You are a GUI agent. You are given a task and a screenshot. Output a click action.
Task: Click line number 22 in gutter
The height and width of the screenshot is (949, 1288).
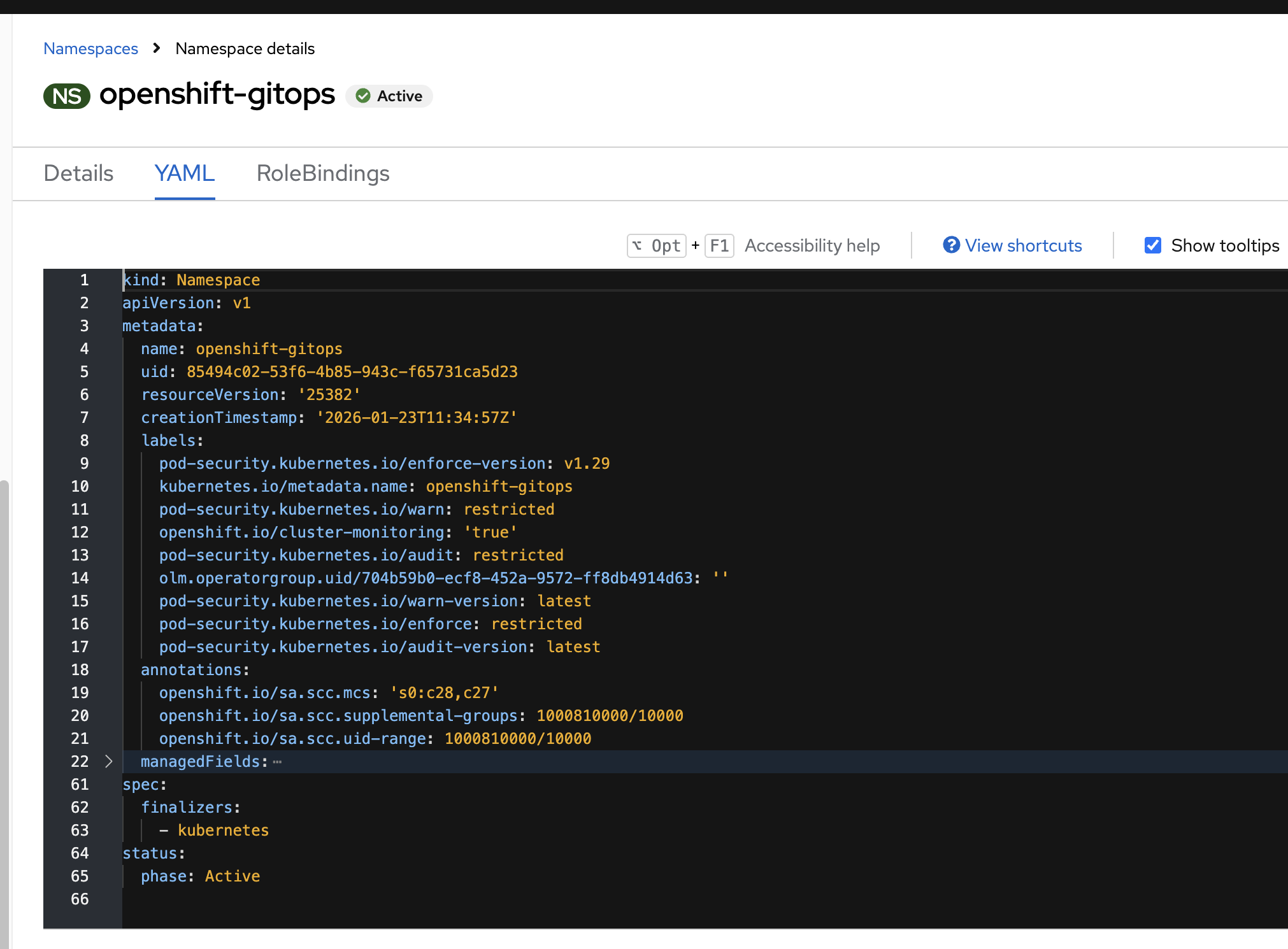click(x=80, y=762)
